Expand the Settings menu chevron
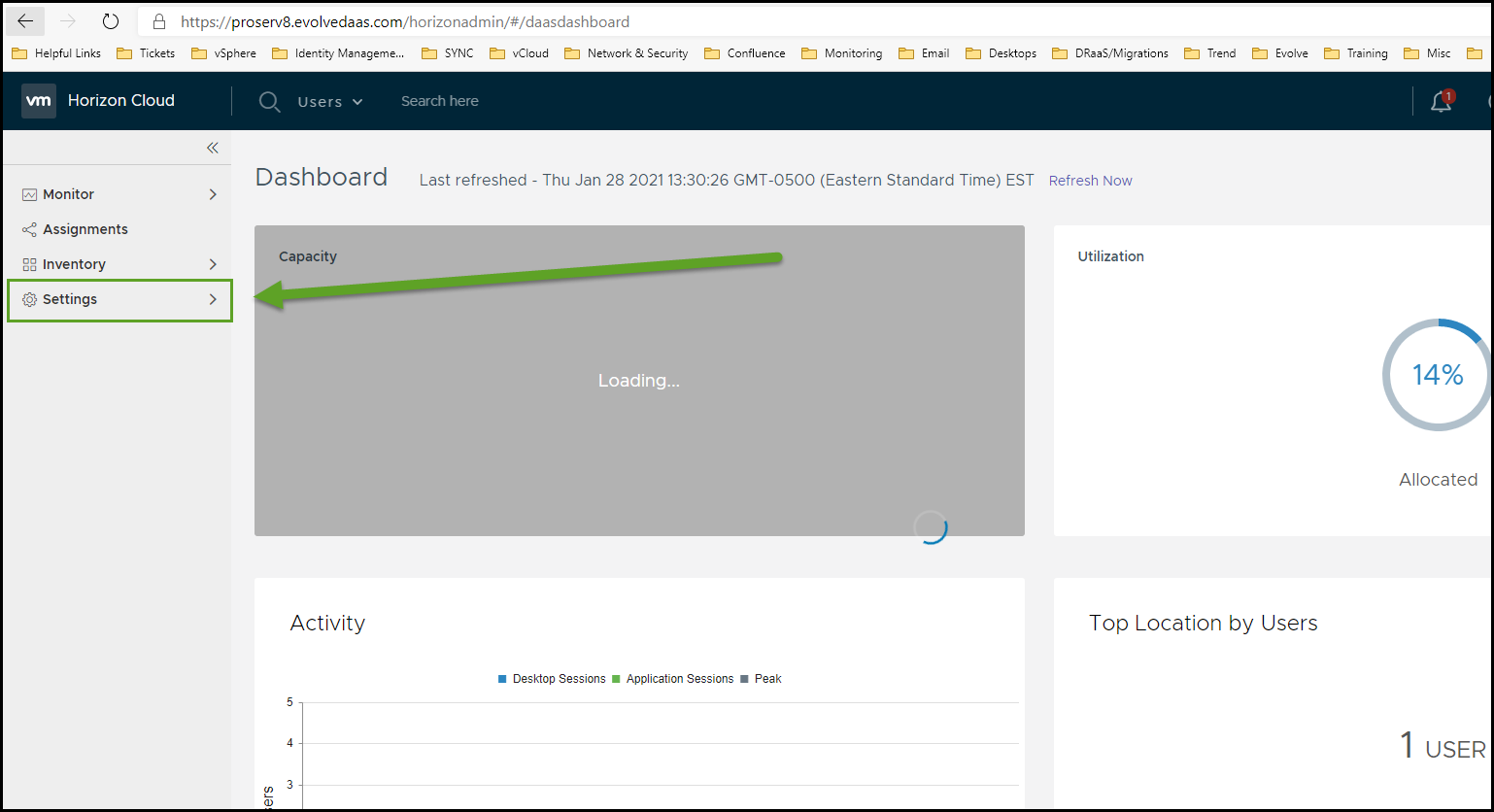 click(x=213, y=299)
